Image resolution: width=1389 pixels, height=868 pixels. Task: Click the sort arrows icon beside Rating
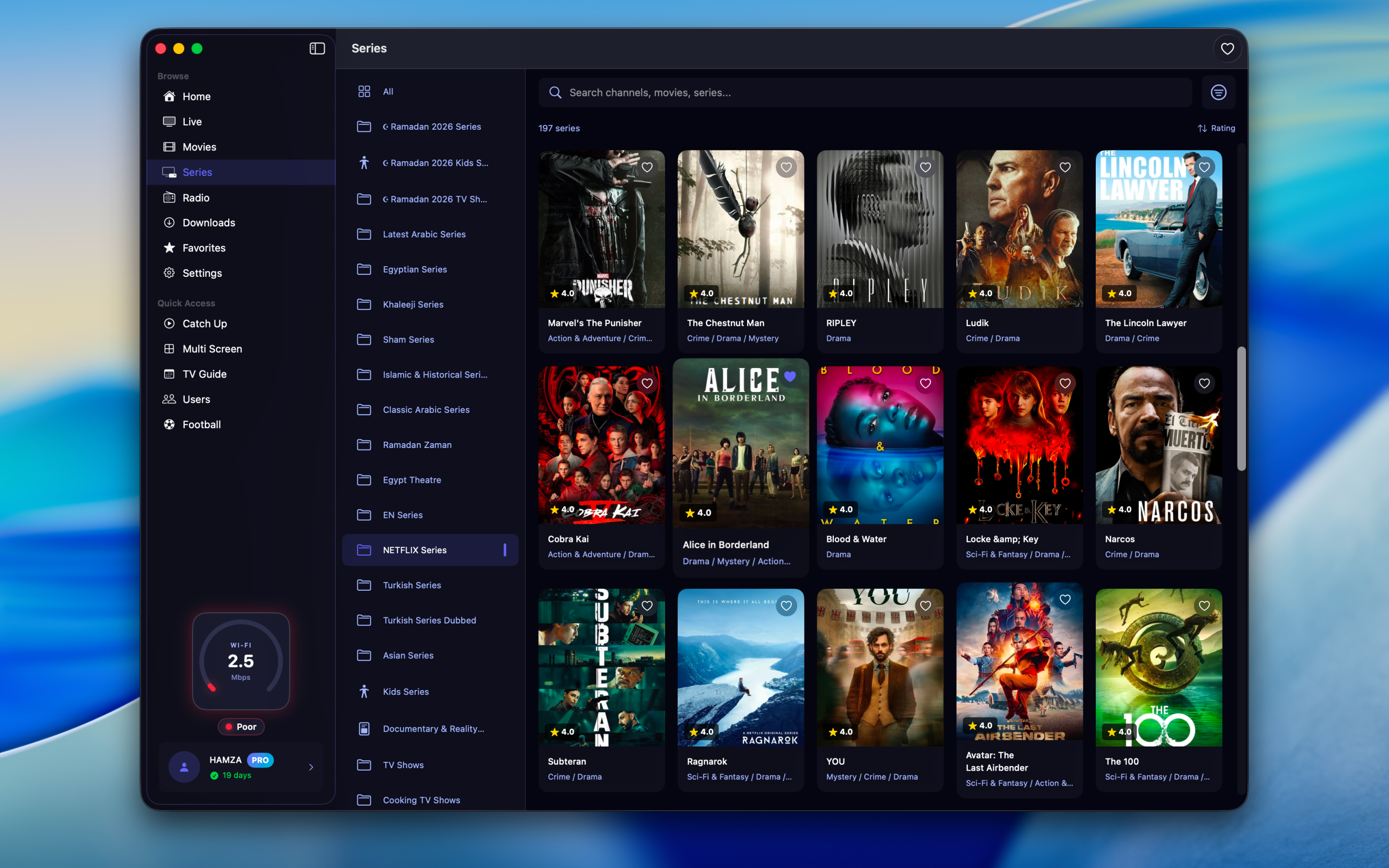(x=1202, y=128)
